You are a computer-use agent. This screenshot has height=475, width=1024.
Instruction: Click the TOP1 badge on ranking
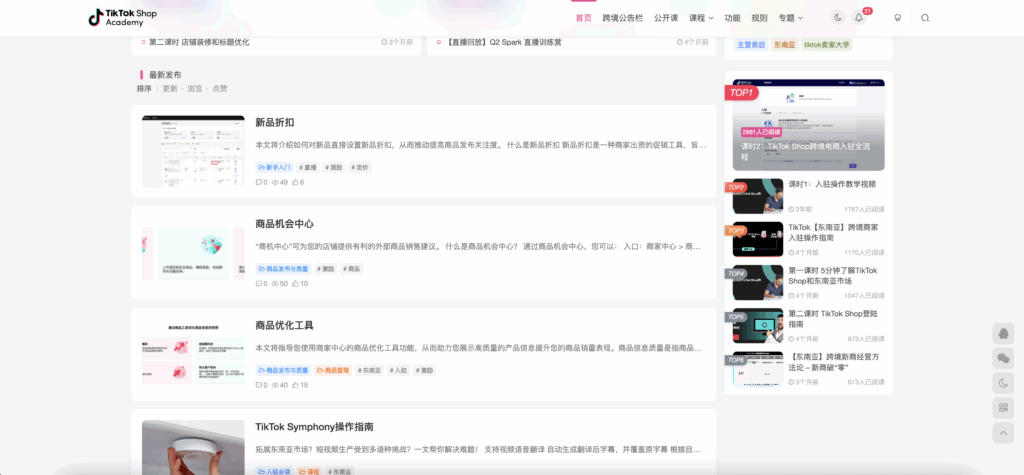click(741, 93)
